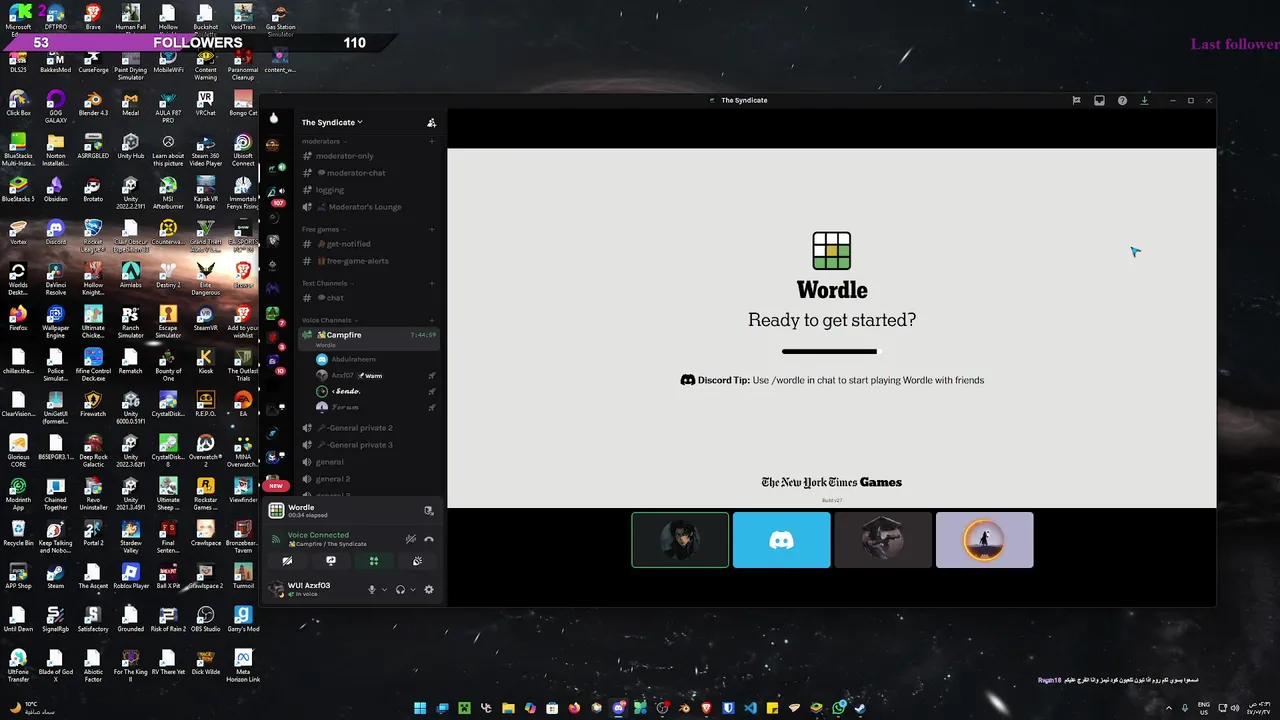
Task: Deafen using the headphones icon
Action: tap(400, 589)
